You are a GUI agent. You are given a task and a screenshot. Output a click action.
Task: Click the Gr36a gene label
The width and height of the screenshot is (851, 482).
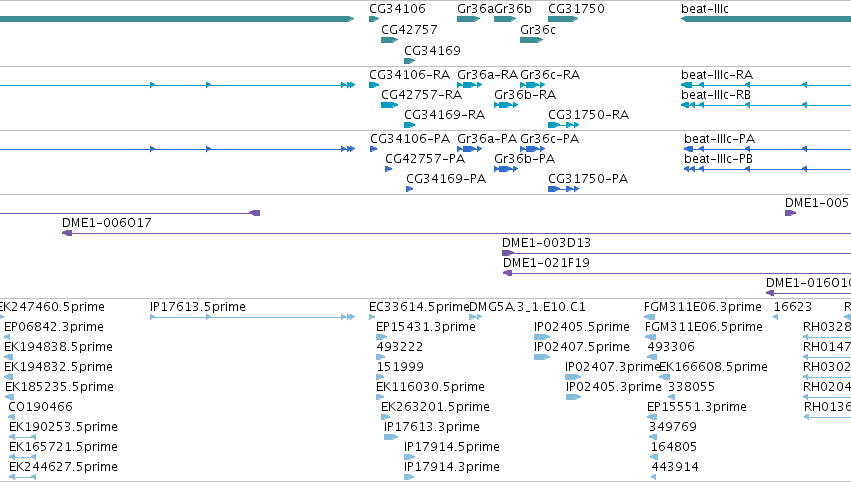(x=475, y=9)
